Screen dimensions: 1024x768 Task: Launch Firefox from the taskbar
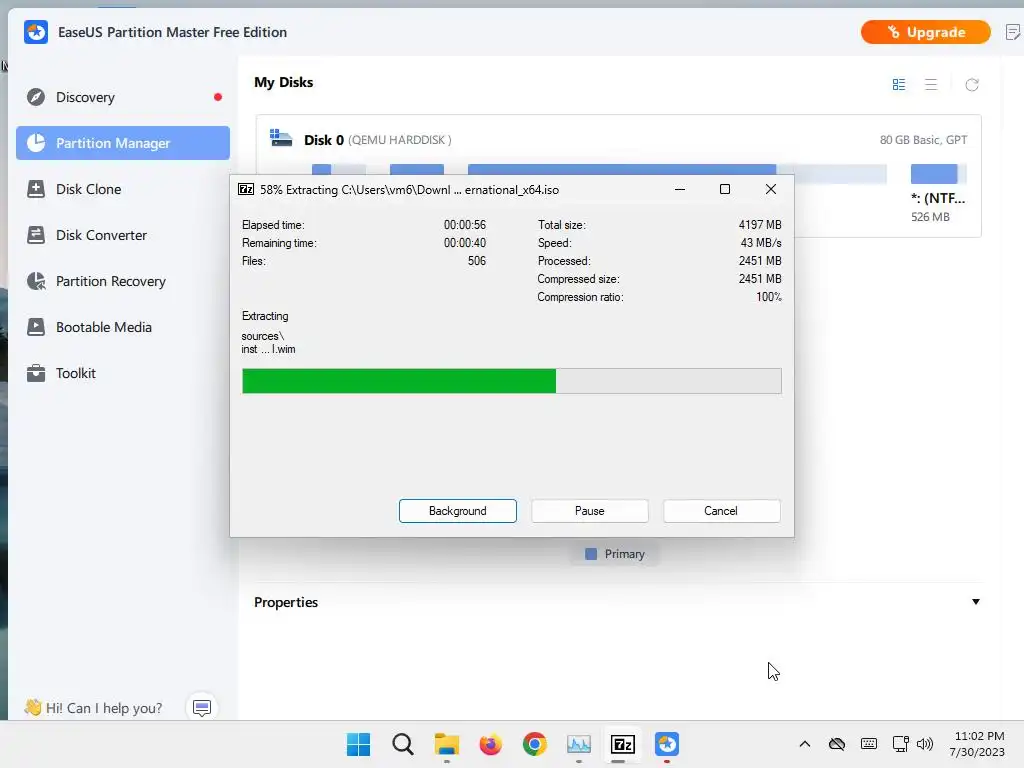490,744
